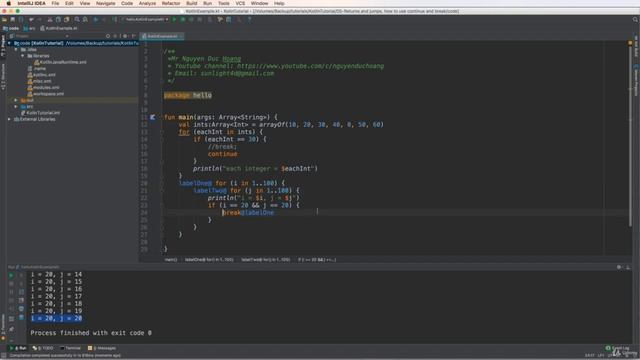The image size is (640, 360).
Task: Click the inspection status indicator at editor top-right
Action: (x=630, y=43)
